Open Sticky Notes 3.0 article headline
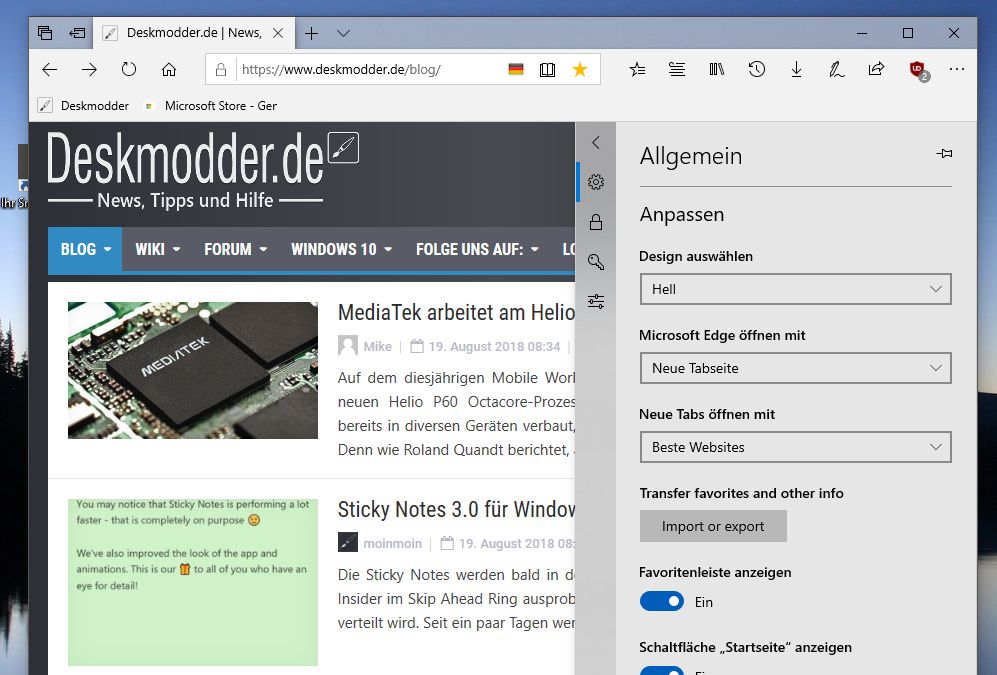 (x=456, y=509)
